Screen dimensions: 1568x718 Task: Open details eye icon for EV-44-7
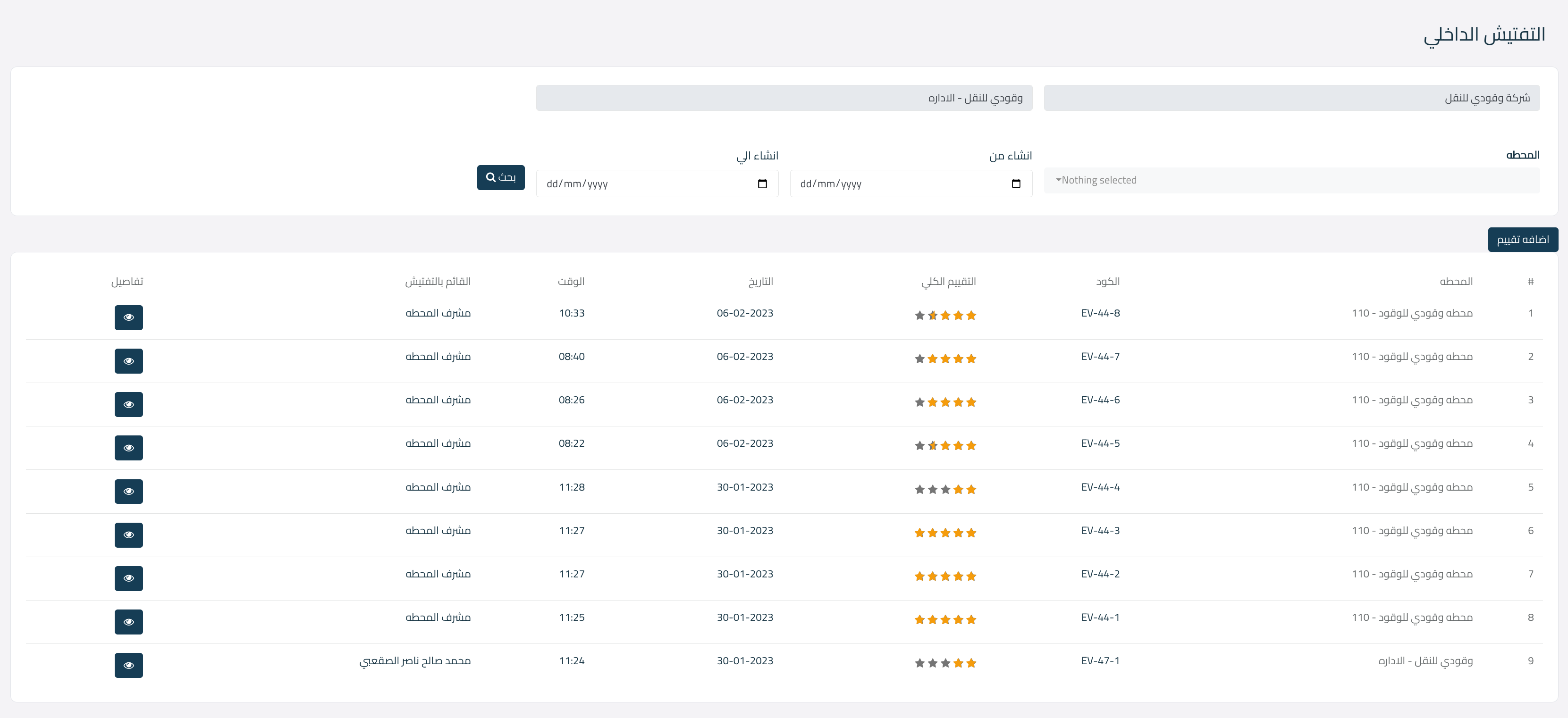(128, 361)
